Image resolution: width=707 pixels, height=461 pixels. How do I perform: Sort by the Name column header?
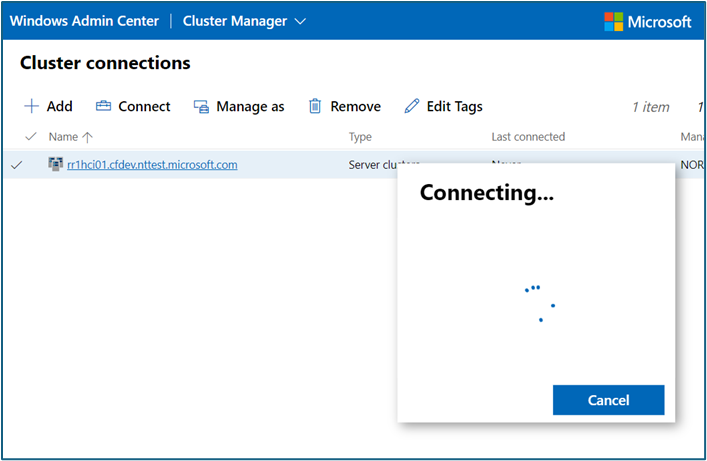tap(63, 137)
